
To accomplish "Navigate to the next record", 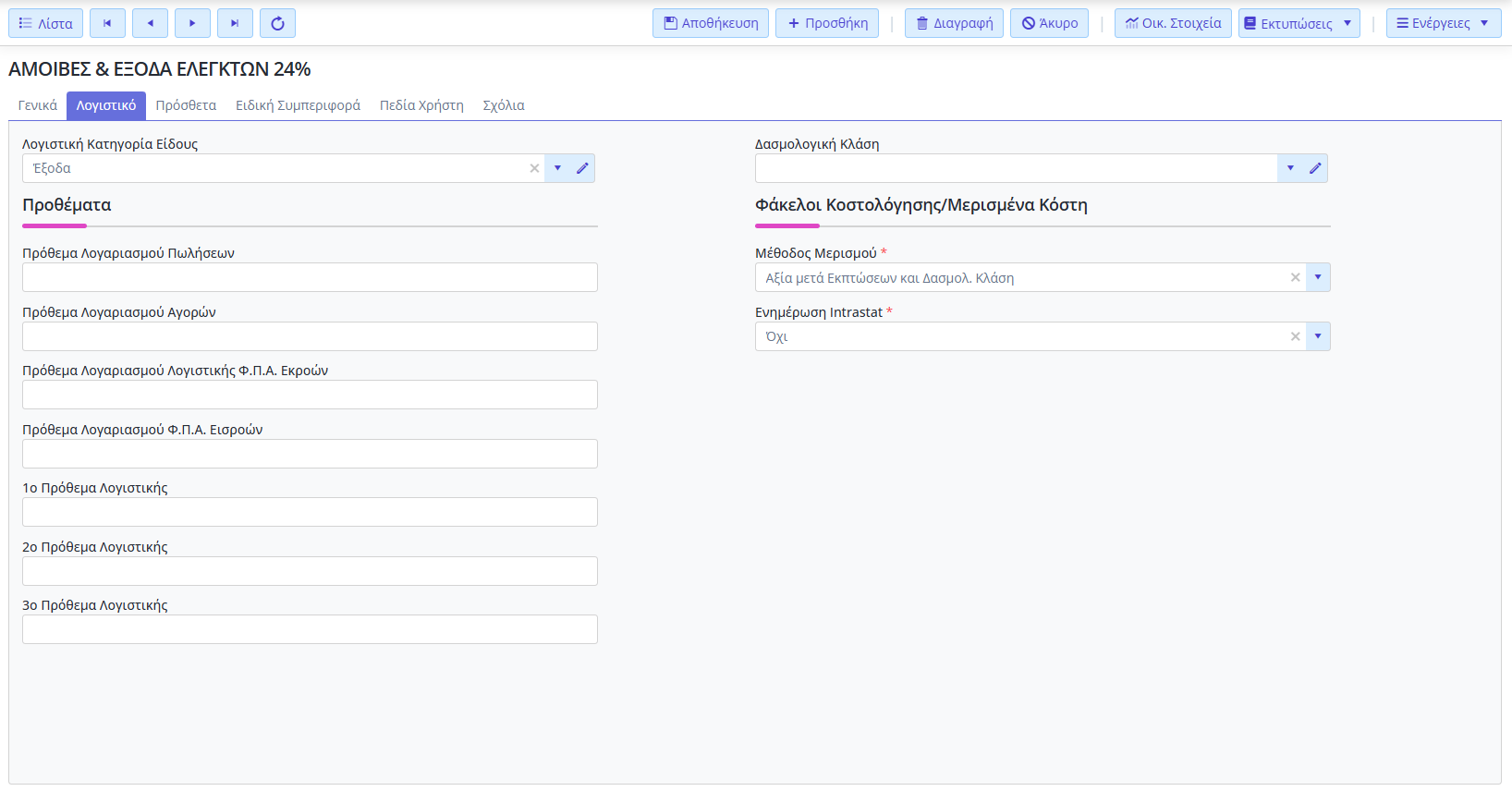I will tap(192, 23).
